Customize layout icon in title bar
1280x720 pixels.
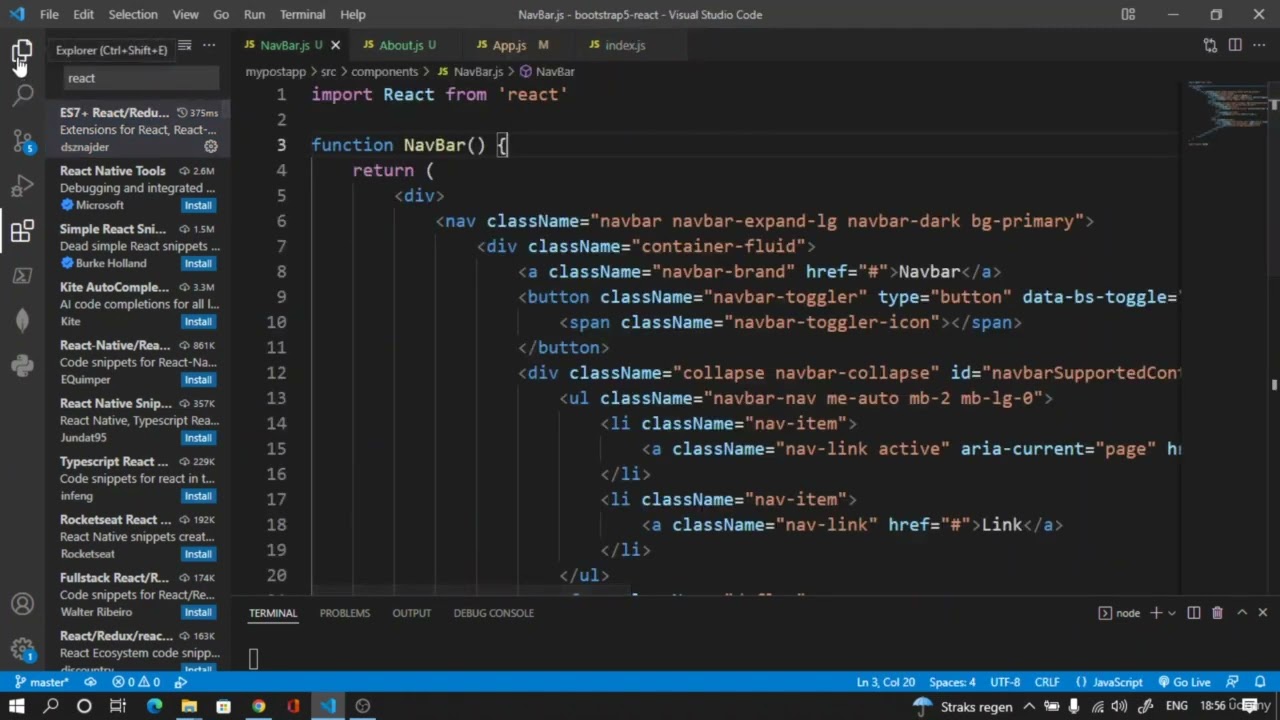(x=1128, y=14)
